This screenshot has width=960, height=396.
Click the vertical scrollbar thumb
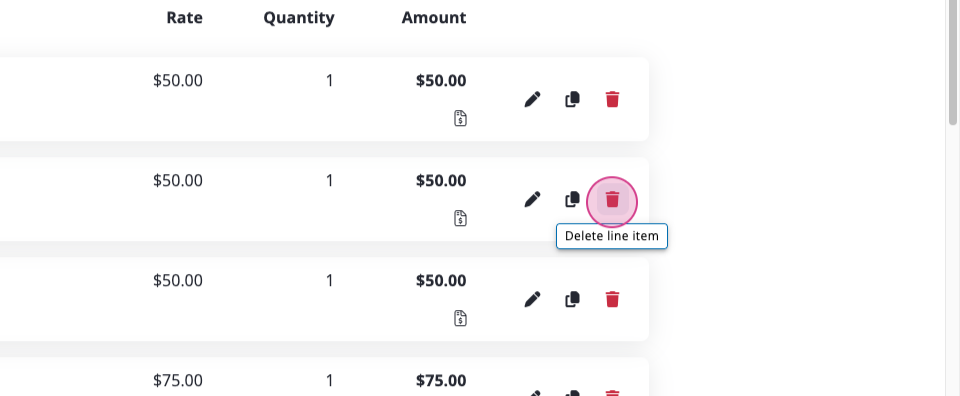pos(953,61)
